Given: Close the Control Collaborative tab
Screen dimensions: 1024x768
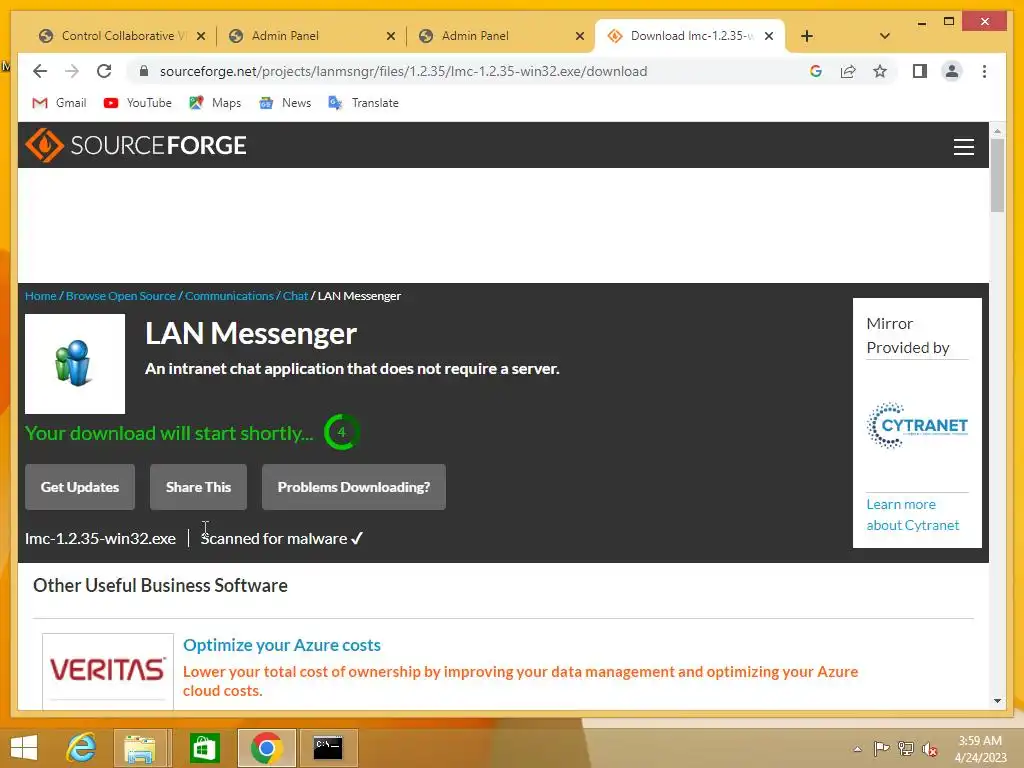Looking at the screenshot, I should pos(201,36).
